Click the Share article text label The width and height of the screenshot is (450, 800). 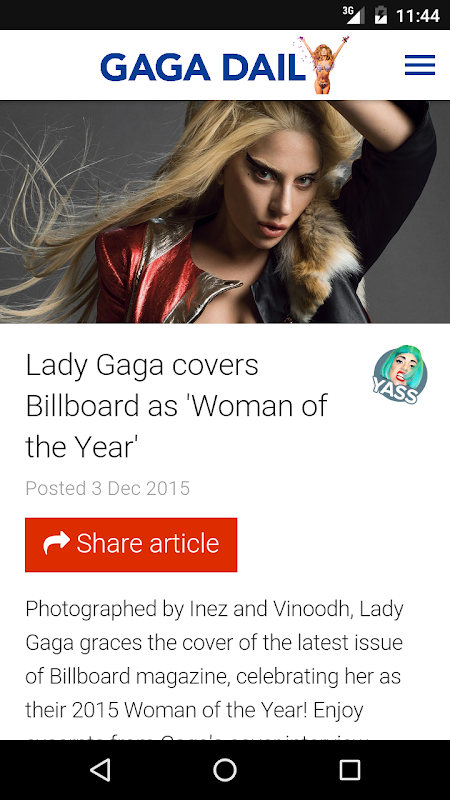point(148,543)
